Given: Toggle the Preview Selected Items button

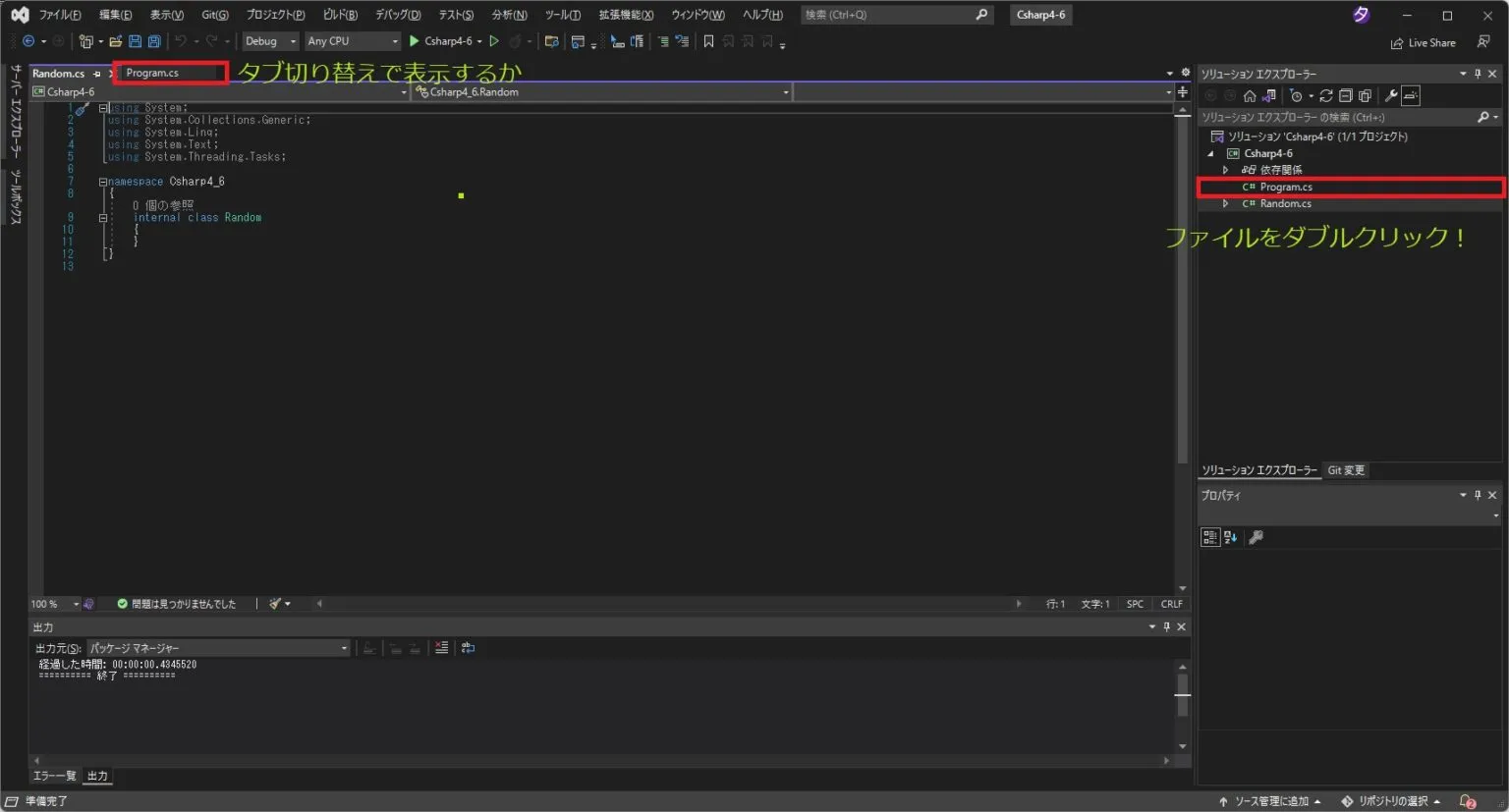Looking at the screenshot, I should (x=1411, y=96).
